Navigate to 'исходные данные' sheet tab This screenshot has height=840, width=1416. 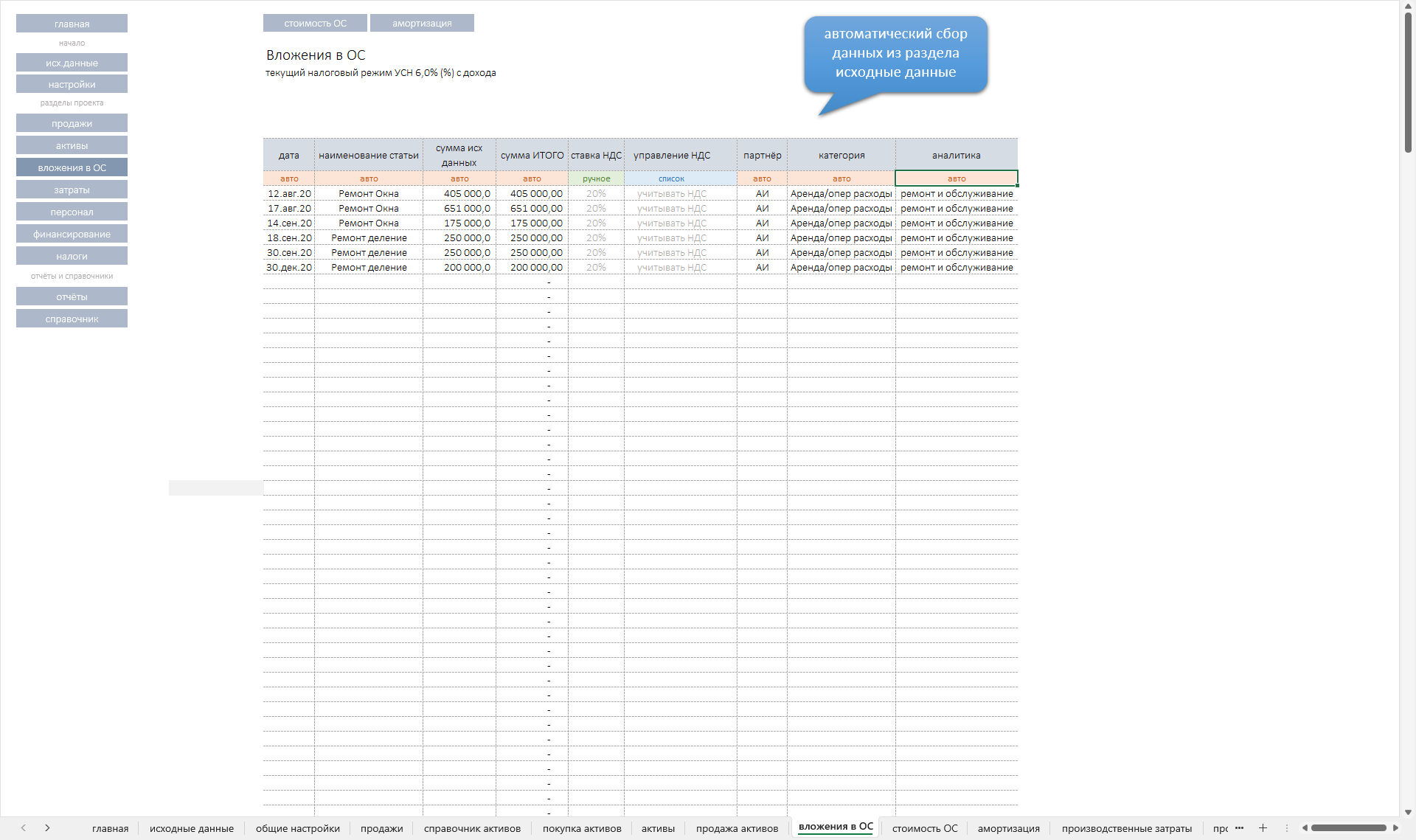pos(191,830)
